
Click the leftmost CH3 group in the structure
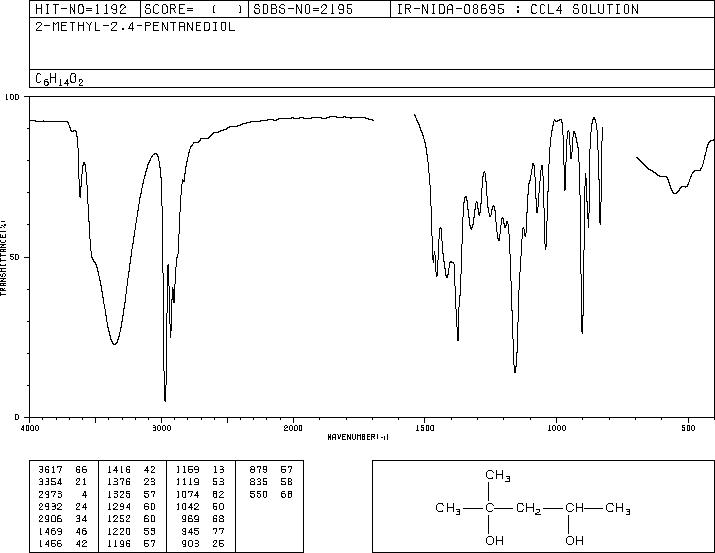point(449,508)
